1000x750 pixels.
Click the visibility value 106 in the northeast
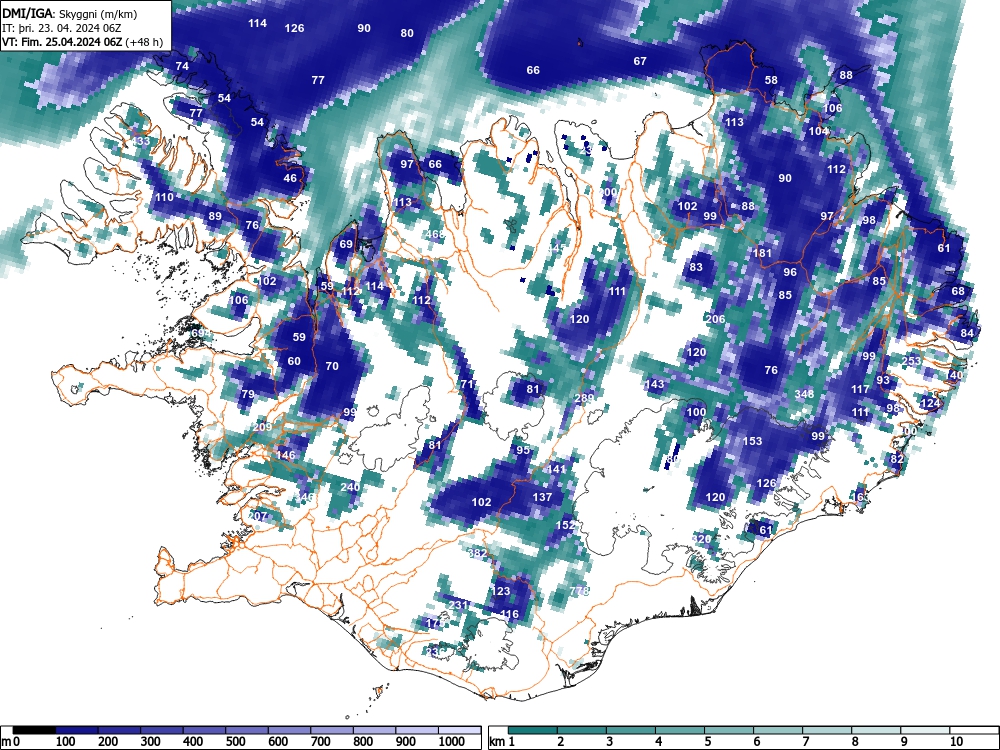pos(832,108)
